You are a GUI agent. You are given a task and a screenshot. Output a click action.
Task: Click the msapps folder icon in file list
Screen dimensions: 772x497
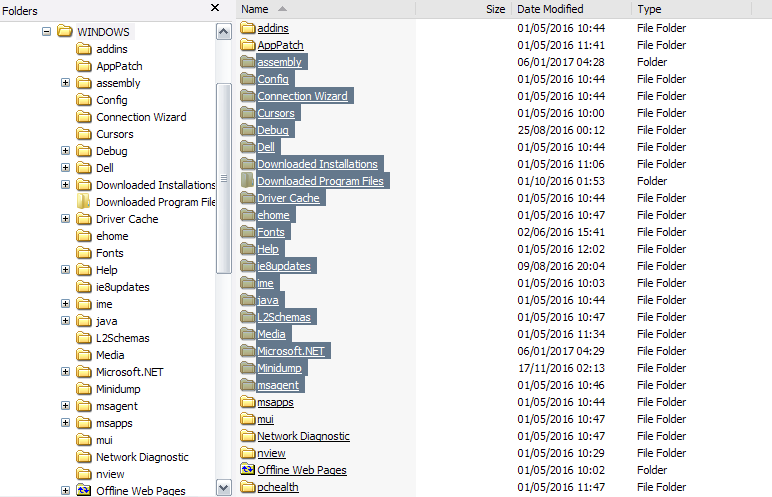tap(248, 402)
